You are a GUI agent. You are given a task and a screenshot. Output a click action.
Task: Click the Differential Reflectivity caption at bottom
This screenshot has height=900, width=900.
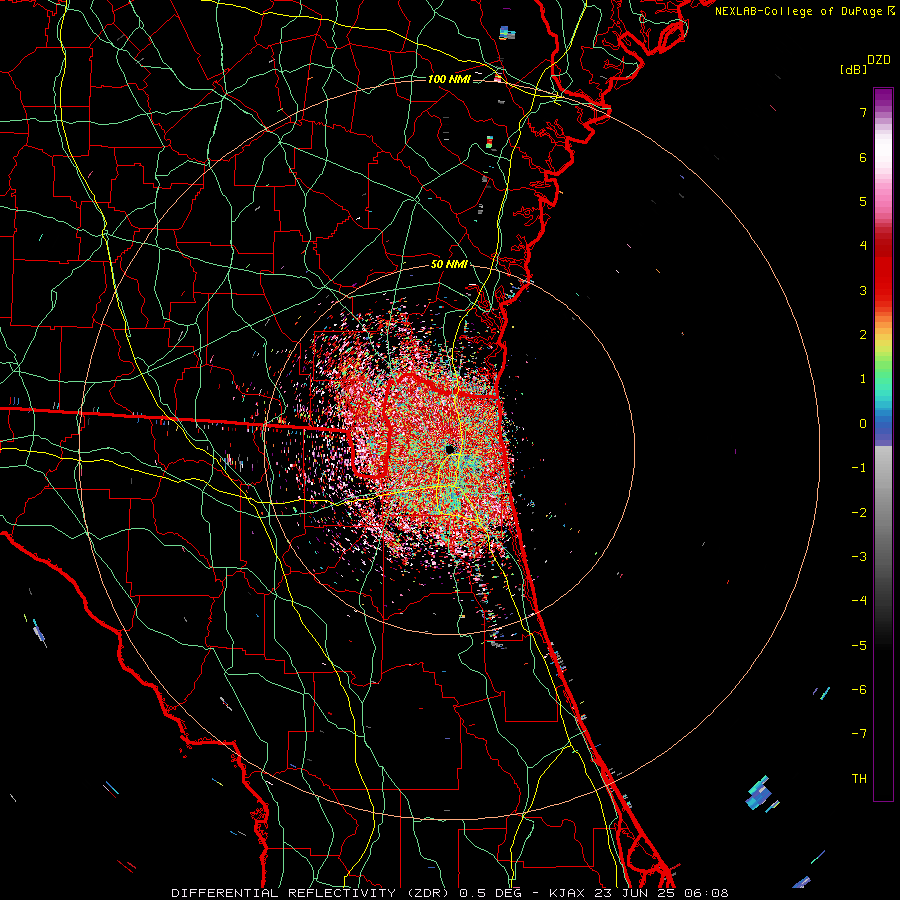click(450, 893)
